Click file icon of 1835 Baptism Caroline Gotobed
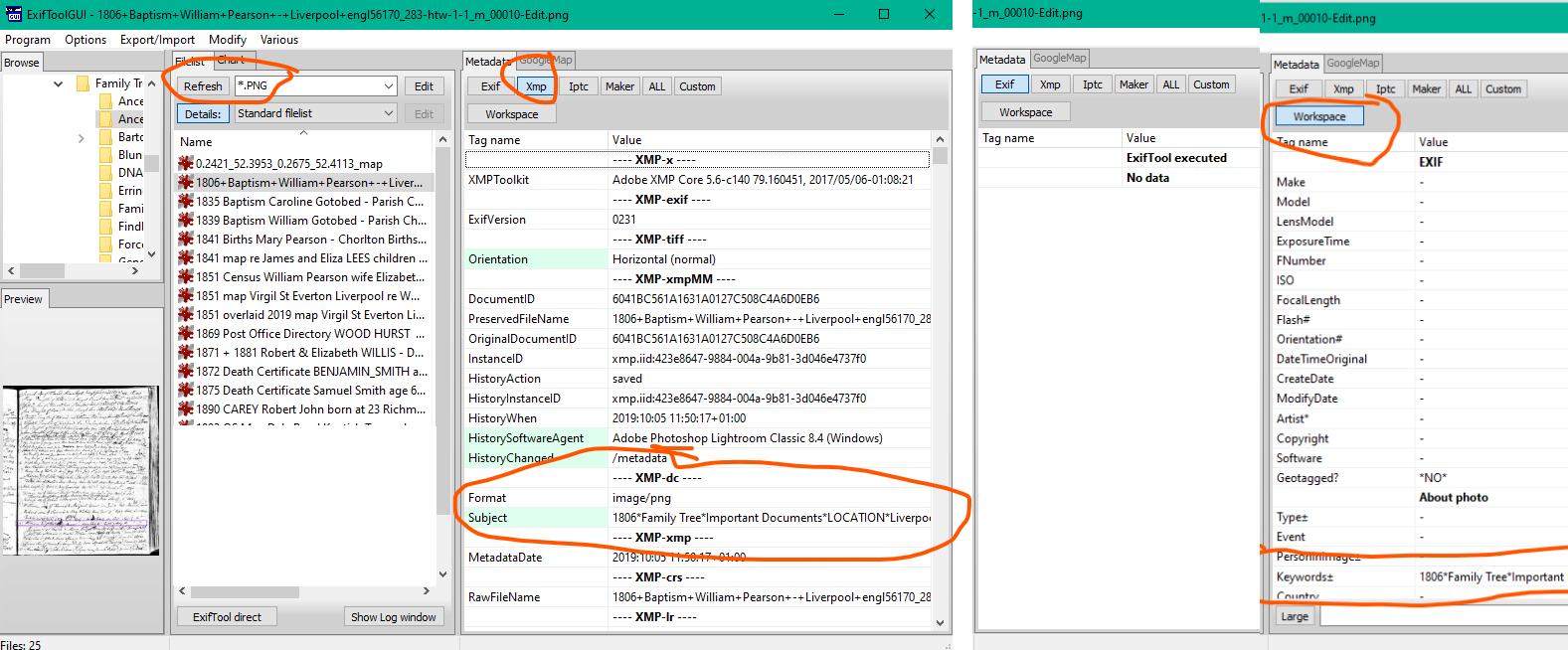Viewport: 1568px width, 650px height. [x=185, y=202]
